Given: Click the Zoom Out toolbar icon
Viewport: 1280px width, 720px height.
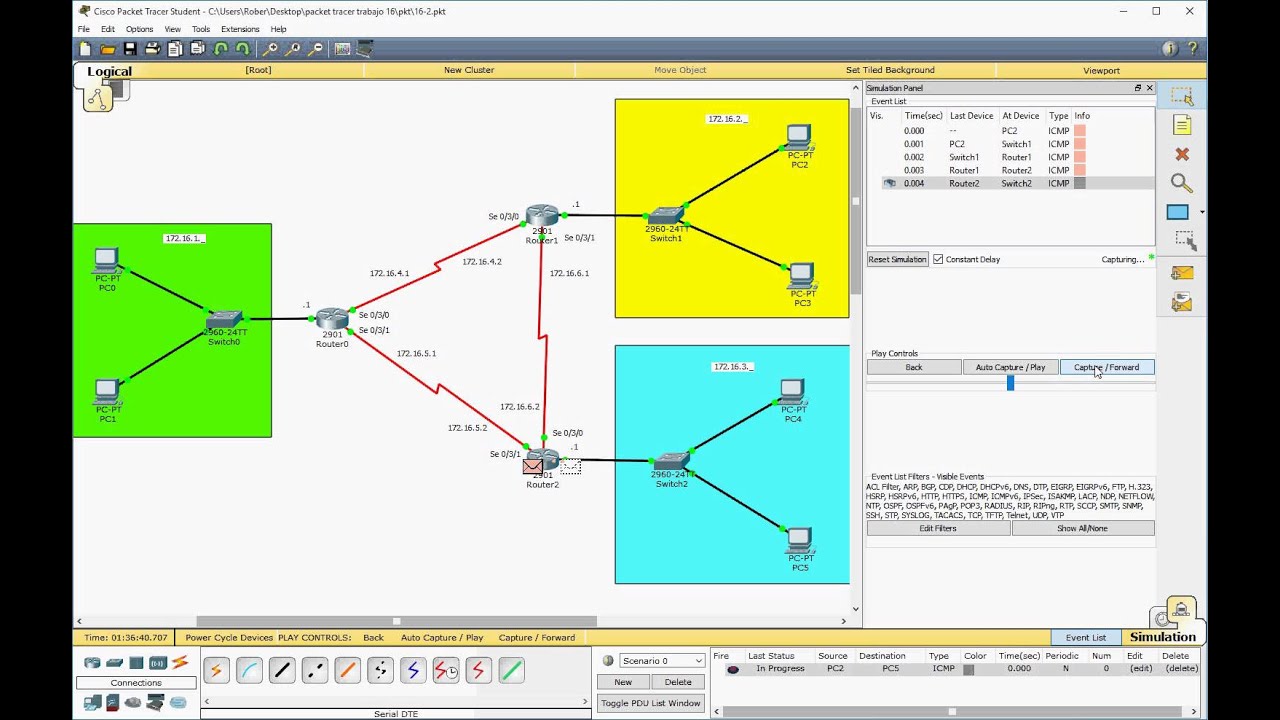Looking at the screenshot, I should coord(316,49).
